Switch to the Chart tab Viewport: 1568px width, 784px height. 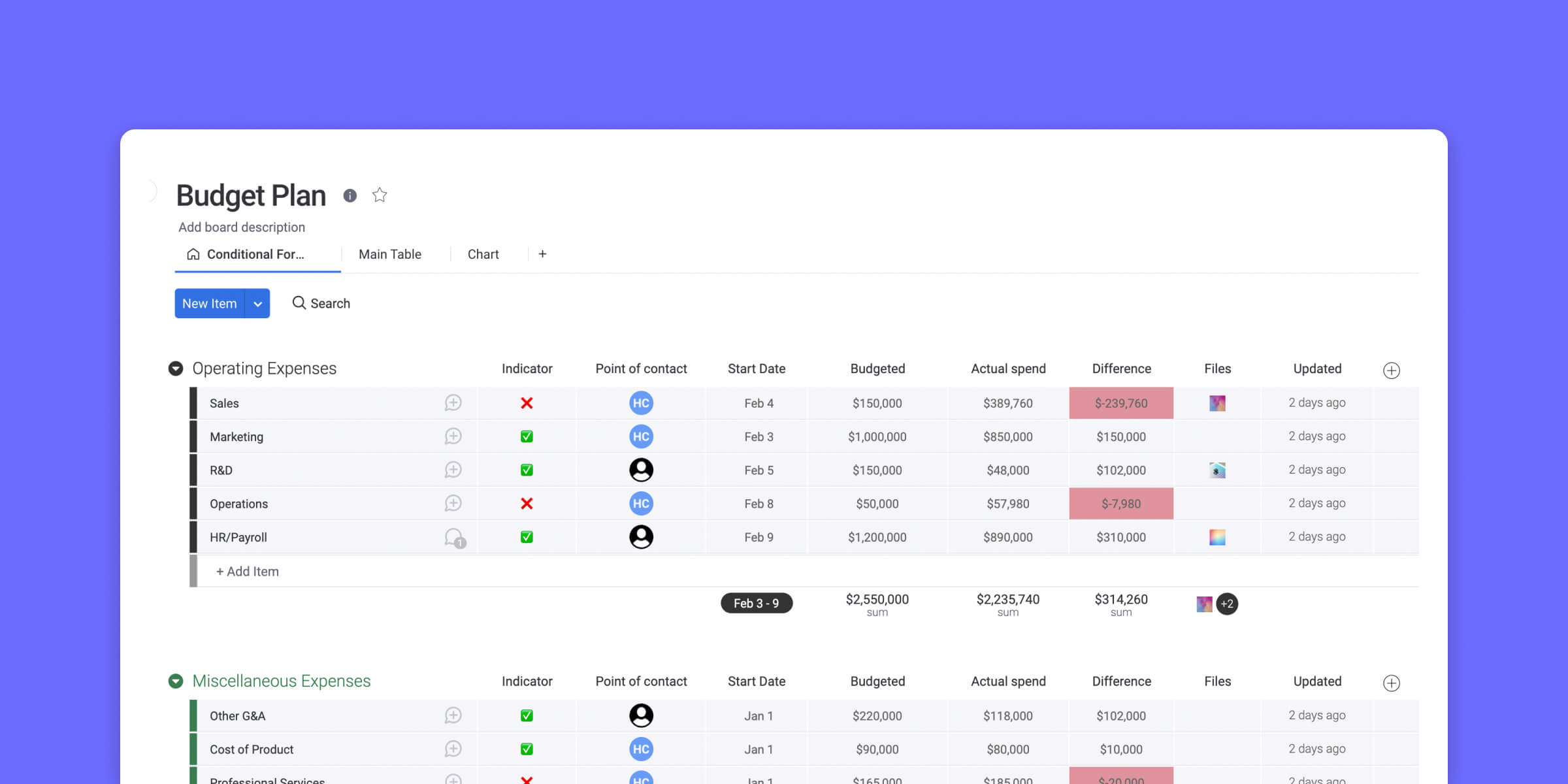click(483, 254)
